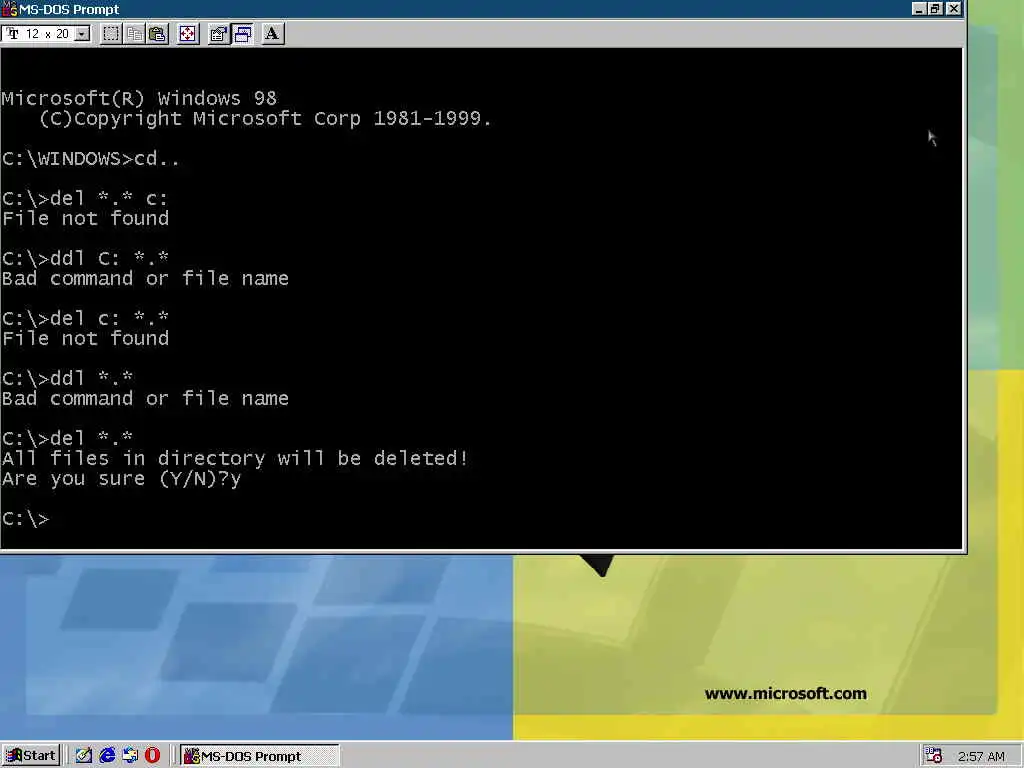Screen dimensions: 1024x768
Task: Launch Internet Explorer from quick launch
Action: (107, 756)
